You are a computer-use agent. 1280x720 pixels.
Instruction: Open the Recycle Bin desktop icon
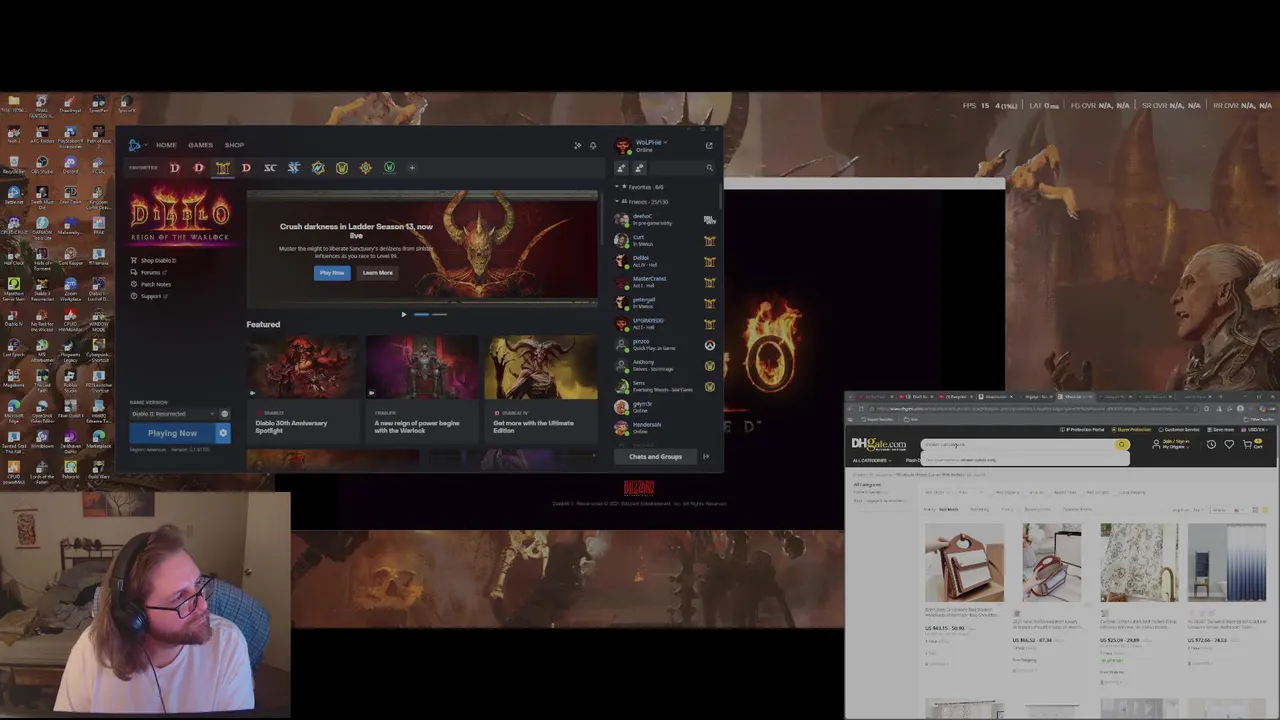(x=13, y=164)
